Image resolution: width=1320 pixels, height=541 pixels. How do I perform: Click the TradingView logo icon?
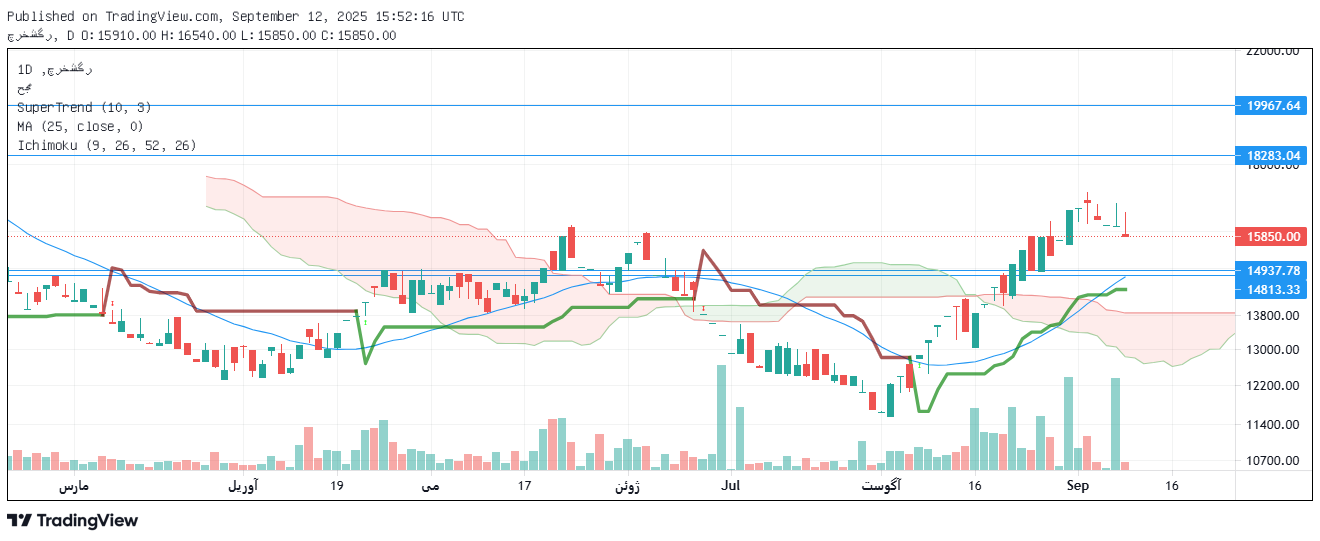tap(20, 521)
